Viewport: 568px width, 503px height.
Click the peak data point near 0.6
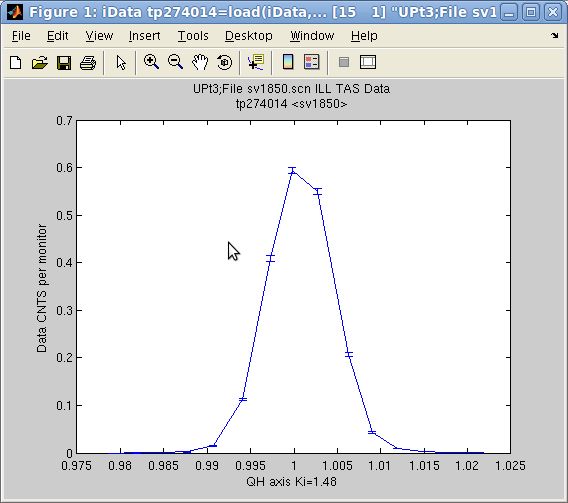coord(292,171)
